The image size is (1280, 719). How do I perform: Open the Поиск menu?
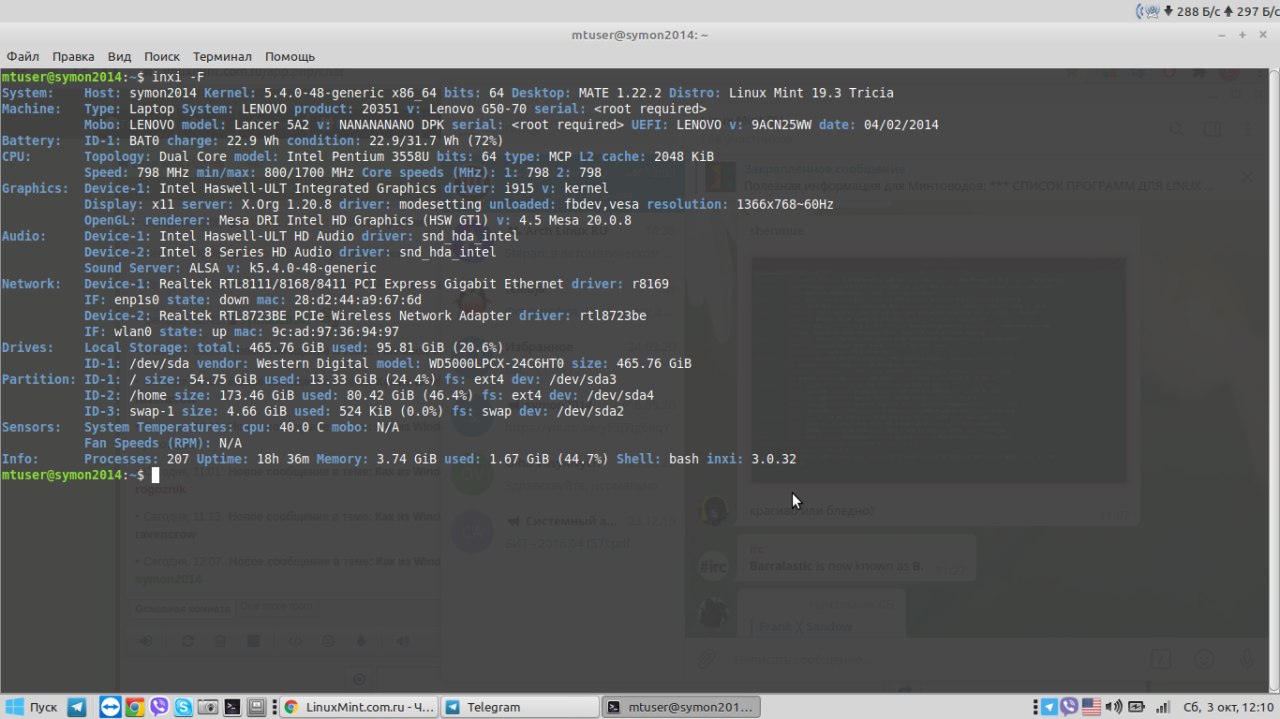162,57
